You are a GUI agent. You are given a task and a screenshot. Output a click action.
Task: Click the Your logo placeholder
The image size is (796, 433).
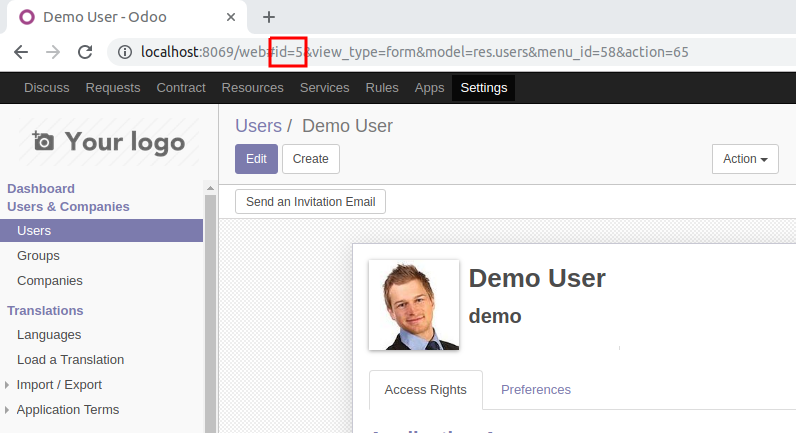point(109,142)
